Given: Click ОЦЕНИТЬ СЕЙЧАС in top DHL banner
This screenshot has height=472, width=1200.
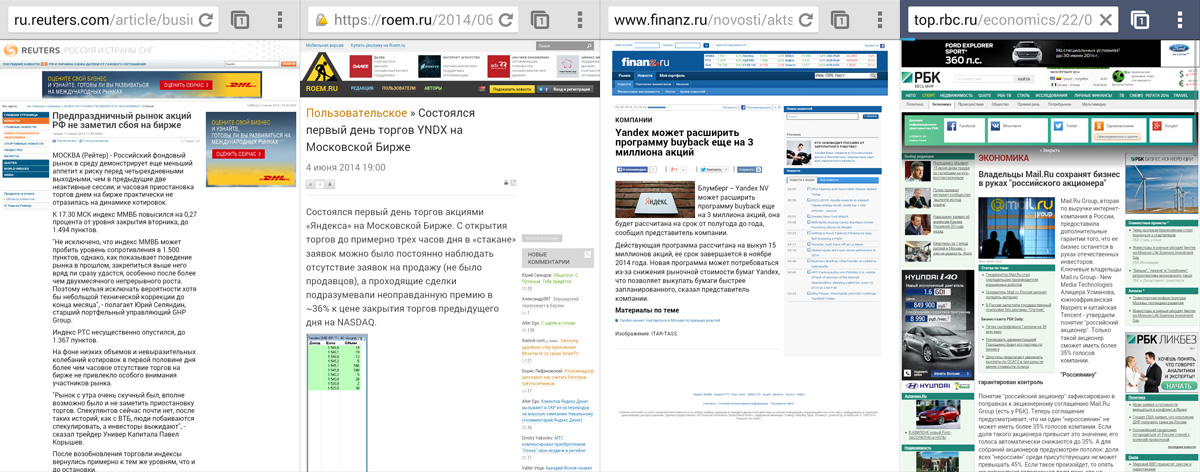Looking at the screenshot, I should coord(186,85).
